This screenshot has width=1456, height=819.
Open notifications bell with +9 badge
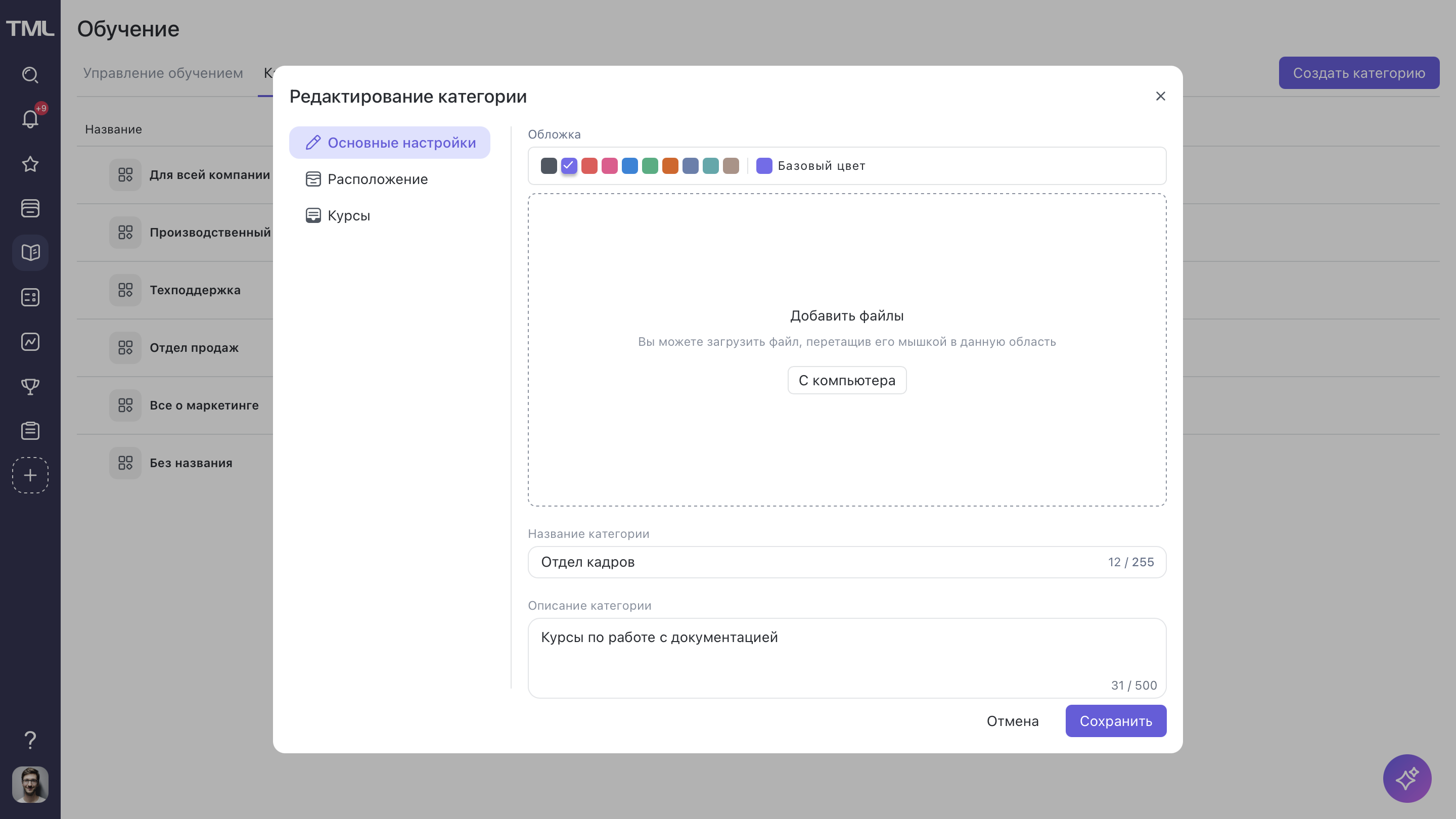pyautogui.click(x=30, y=119)
